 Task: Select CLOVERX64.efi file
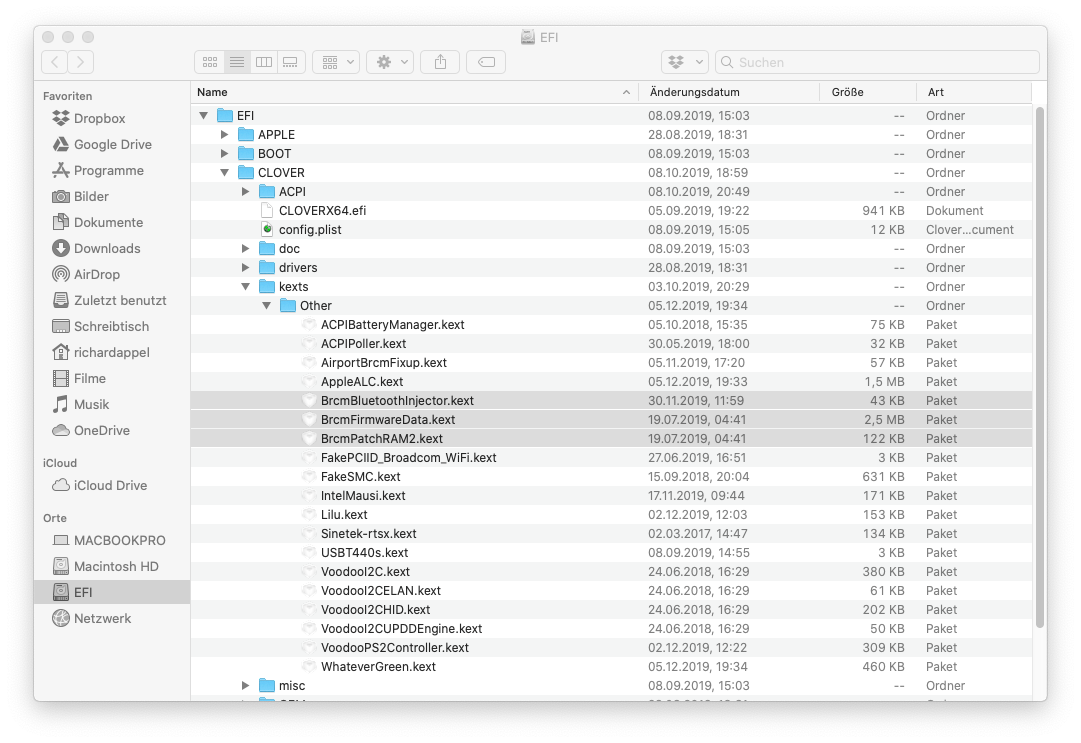(x=612, y=211)
